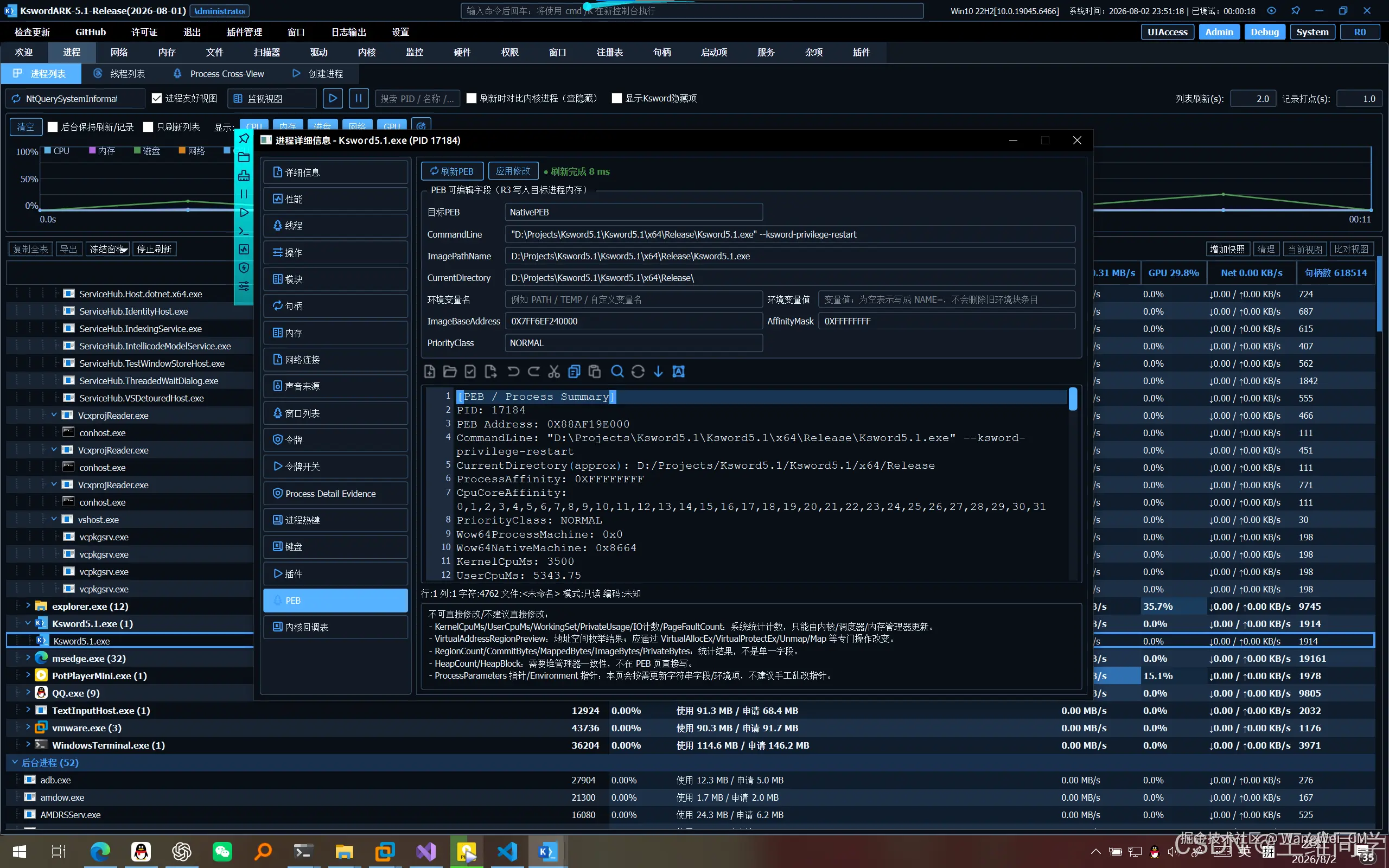
Task: Open the 冻结窗格 dropdown
Action: (108, 249)
